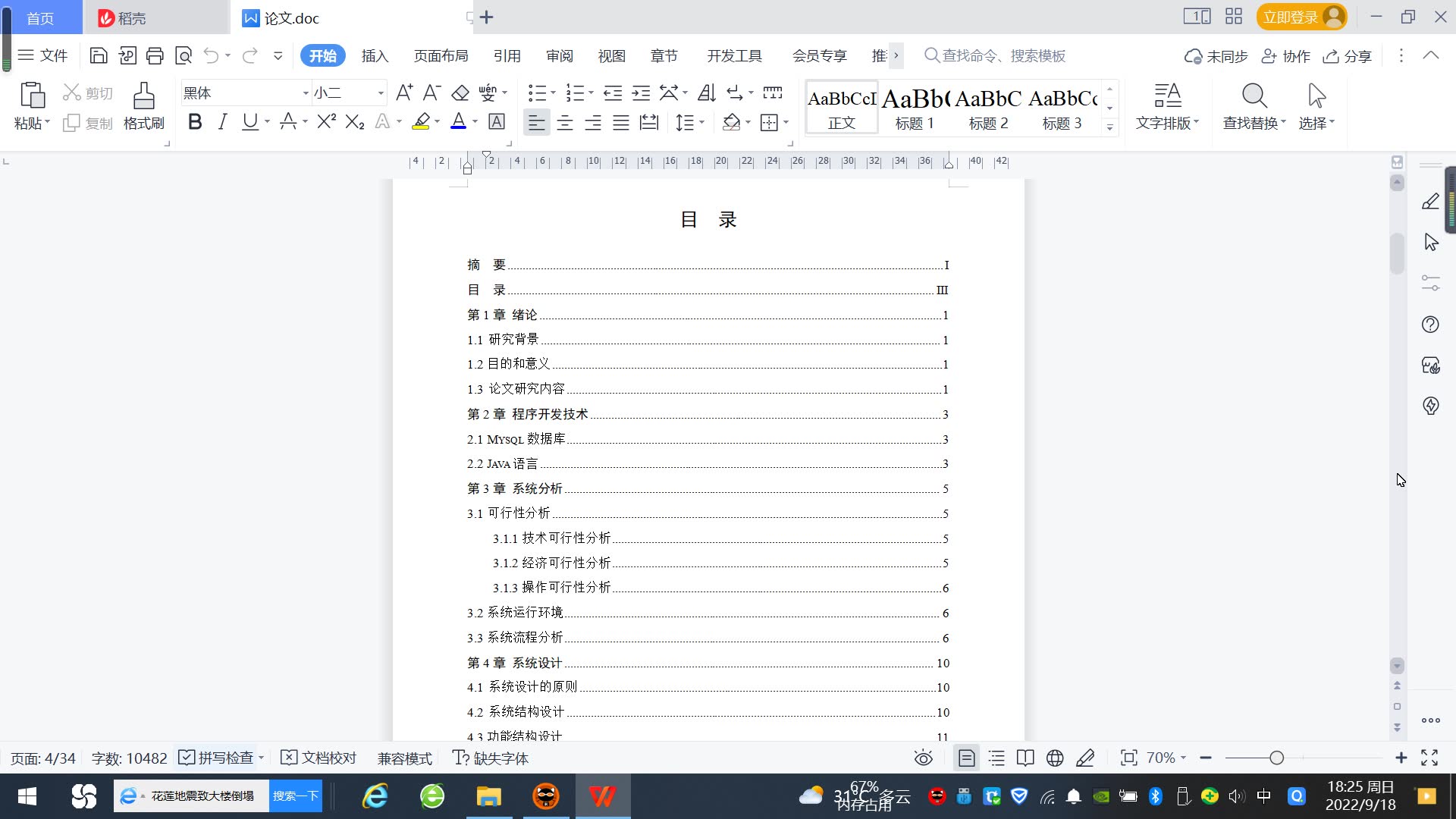The height and width of the screenshot is (819, 1456).
Task: Apply the superscript format
Action: tap(326, 122)
